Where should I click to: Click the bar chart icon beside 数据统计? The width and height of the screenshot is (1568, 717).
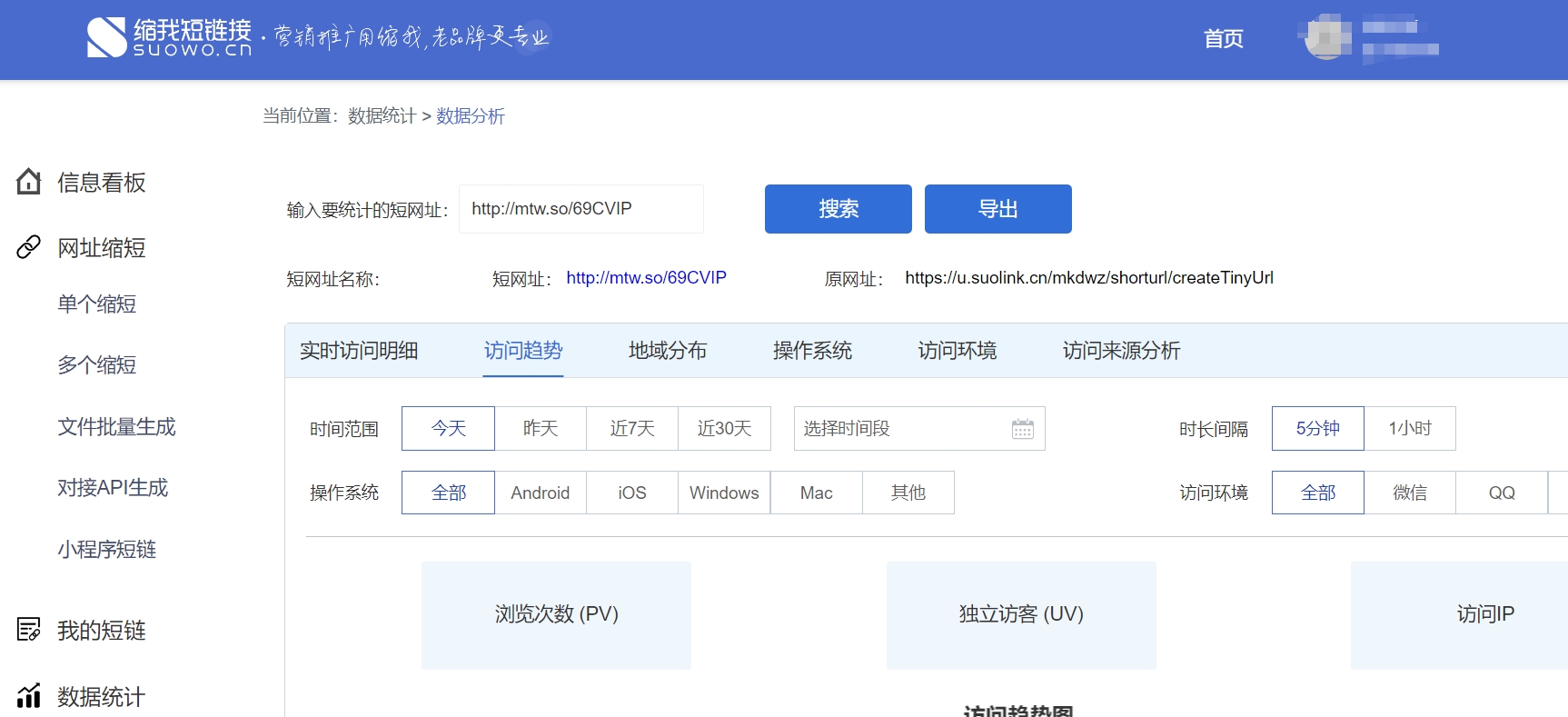[x=29, y=696]
